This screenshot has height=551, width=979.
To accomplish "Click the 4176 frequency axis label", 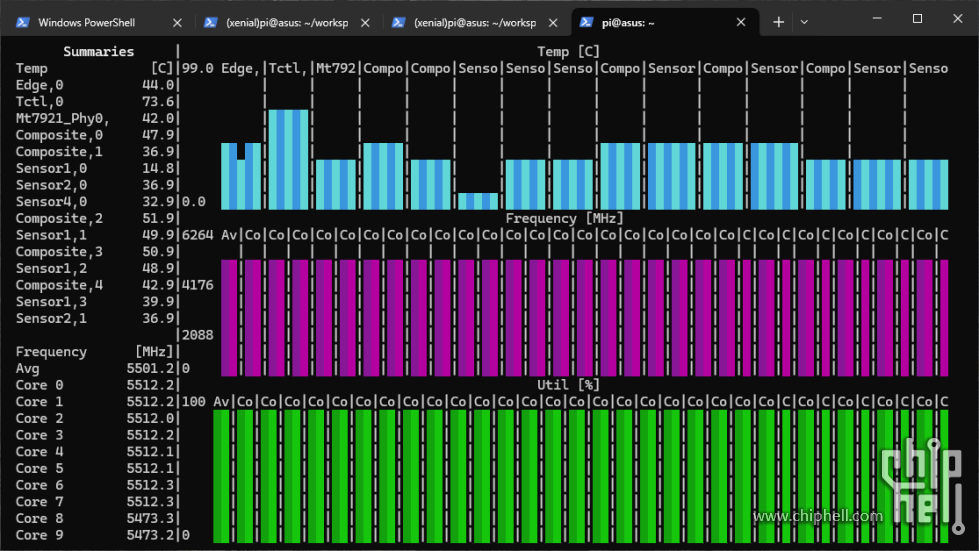I will click(198, 285).
